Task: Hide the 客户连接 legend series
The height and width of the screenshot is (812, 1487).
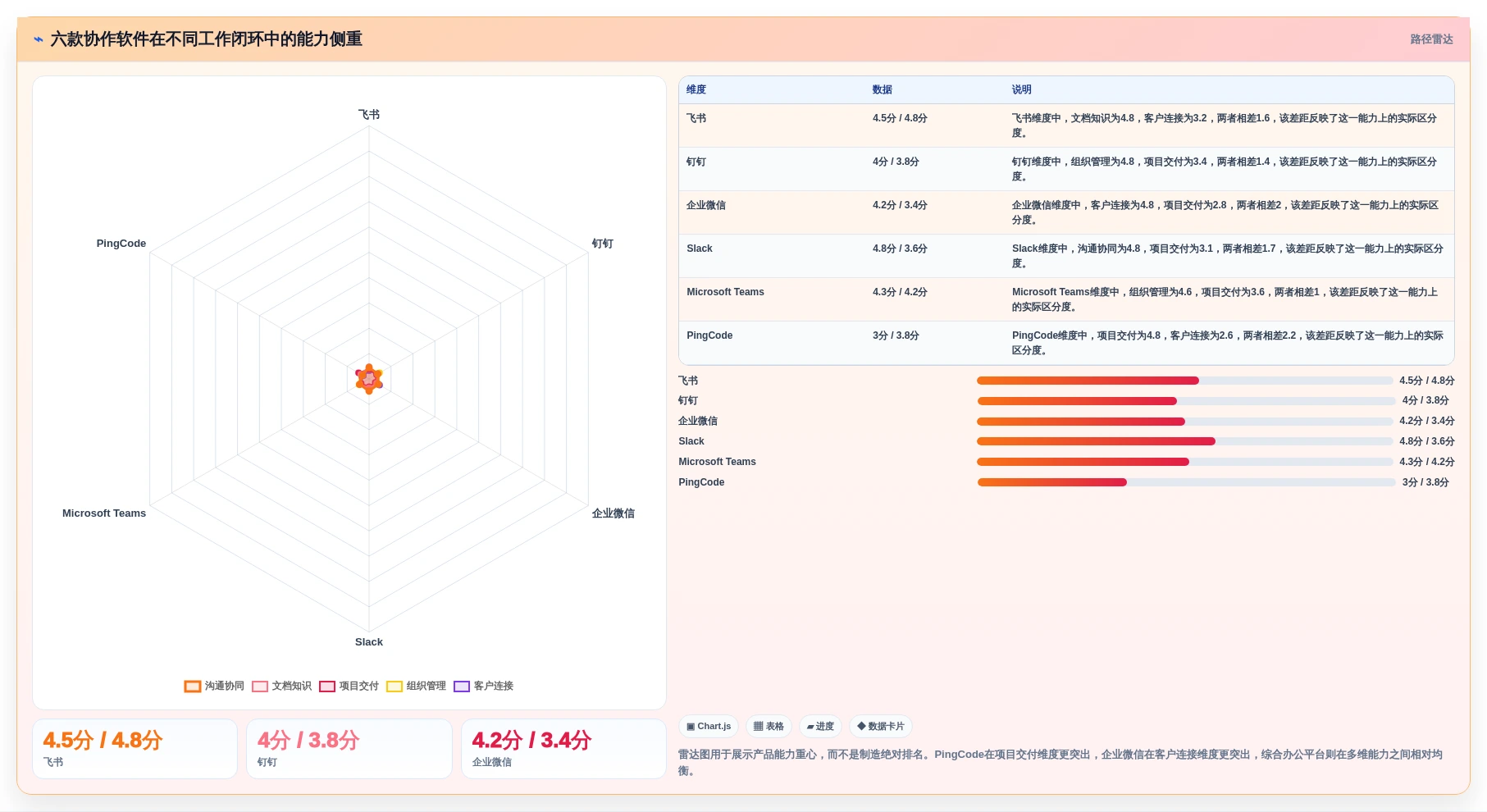Action: pos(483,686)
